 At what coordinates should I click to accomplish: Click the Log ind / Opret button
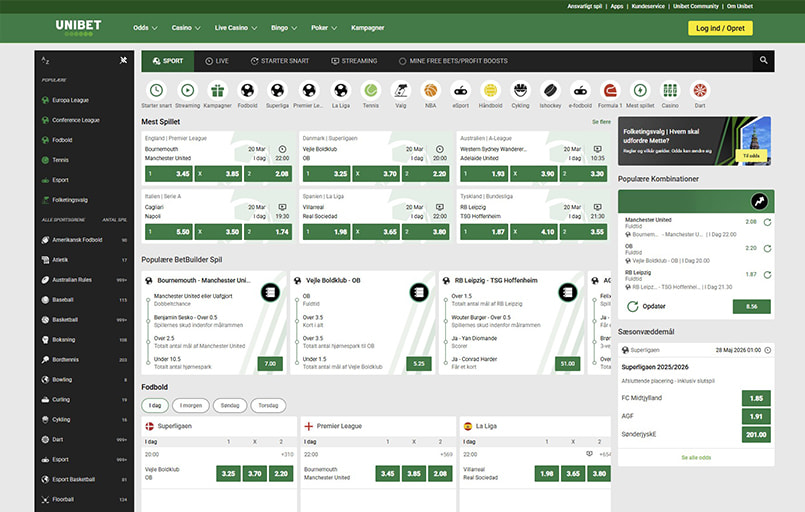tap(720, 28)
